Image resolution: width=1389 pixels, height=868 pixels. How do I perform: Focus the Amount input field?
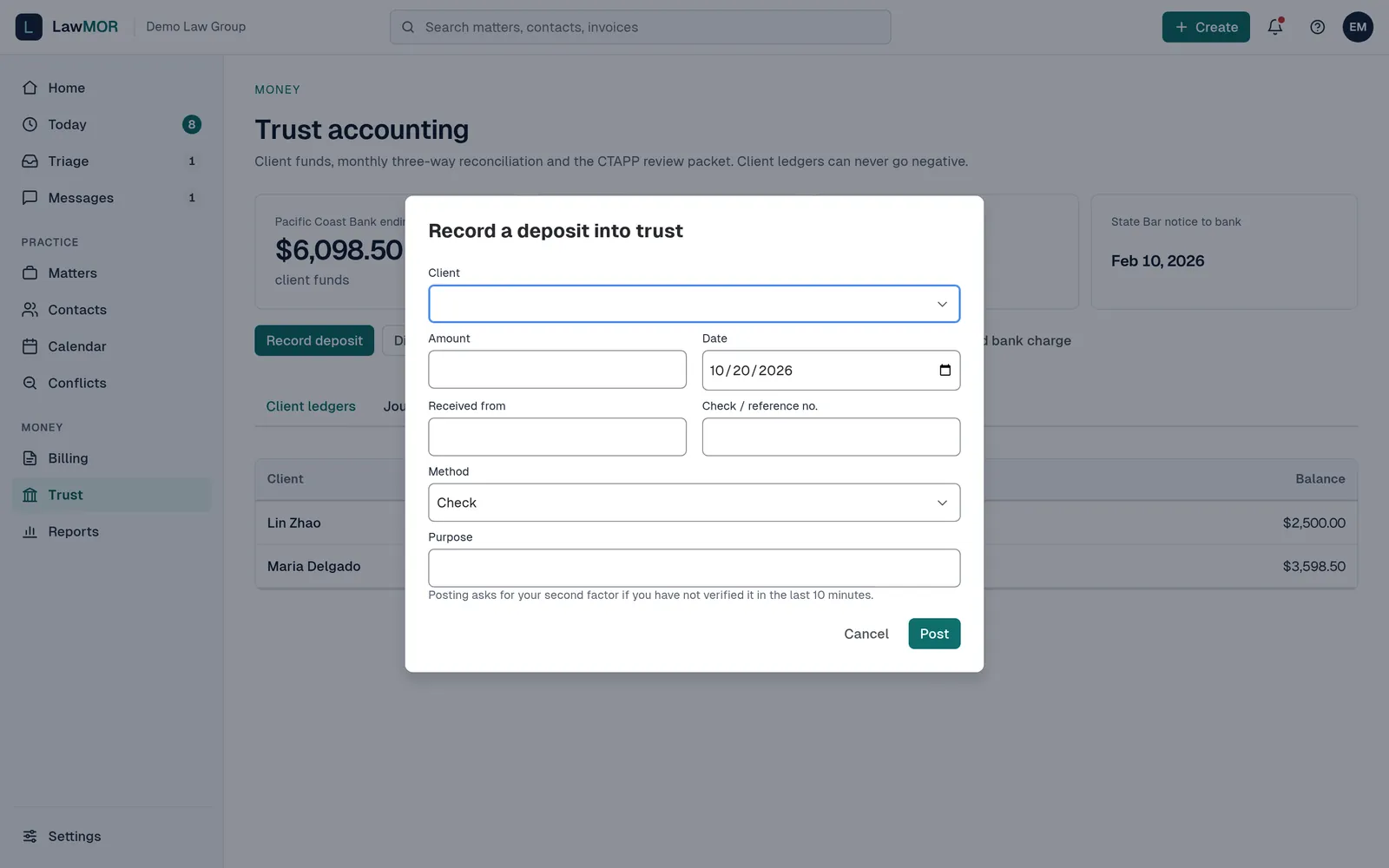pos(557,370)
